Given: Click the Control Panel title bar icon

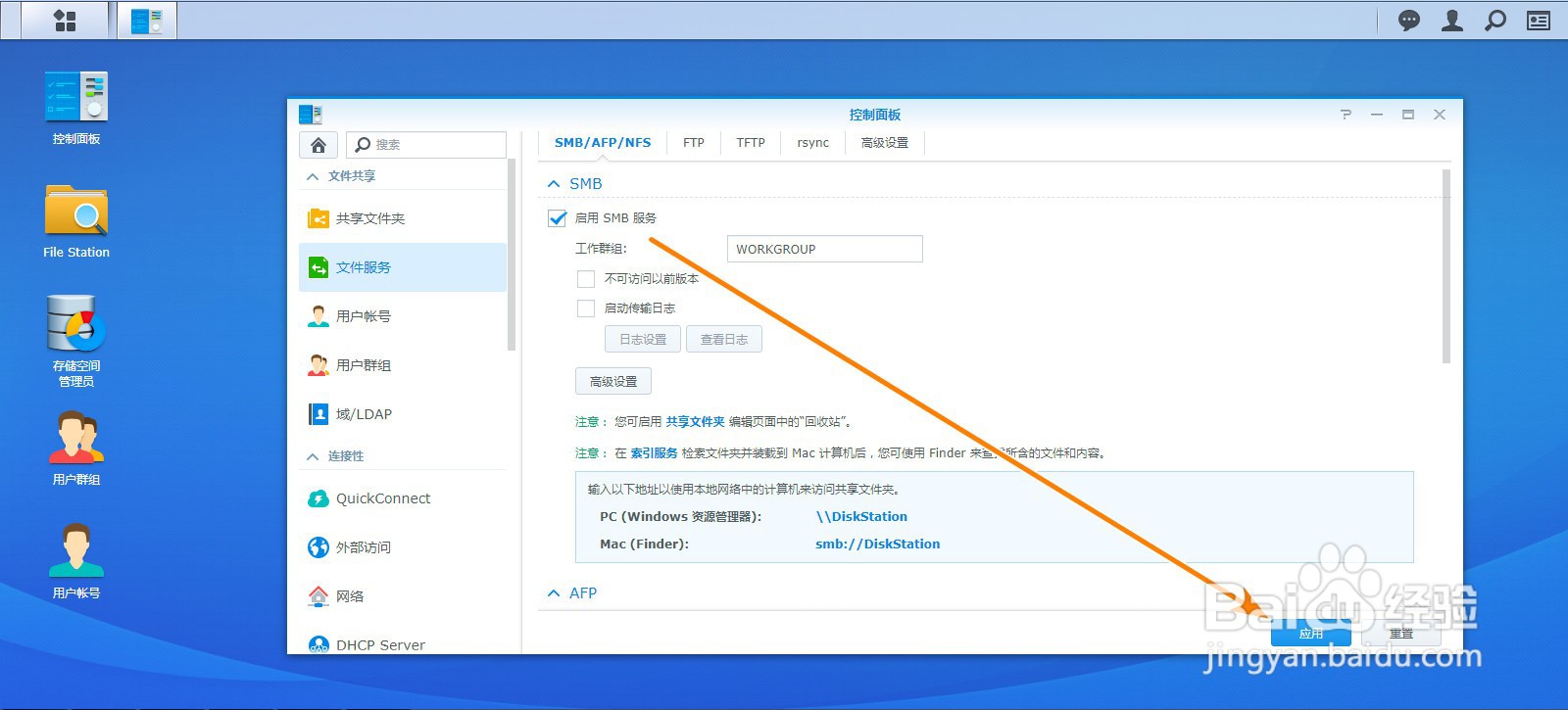Looking at the screenshot, I should (x=311, y=115).
